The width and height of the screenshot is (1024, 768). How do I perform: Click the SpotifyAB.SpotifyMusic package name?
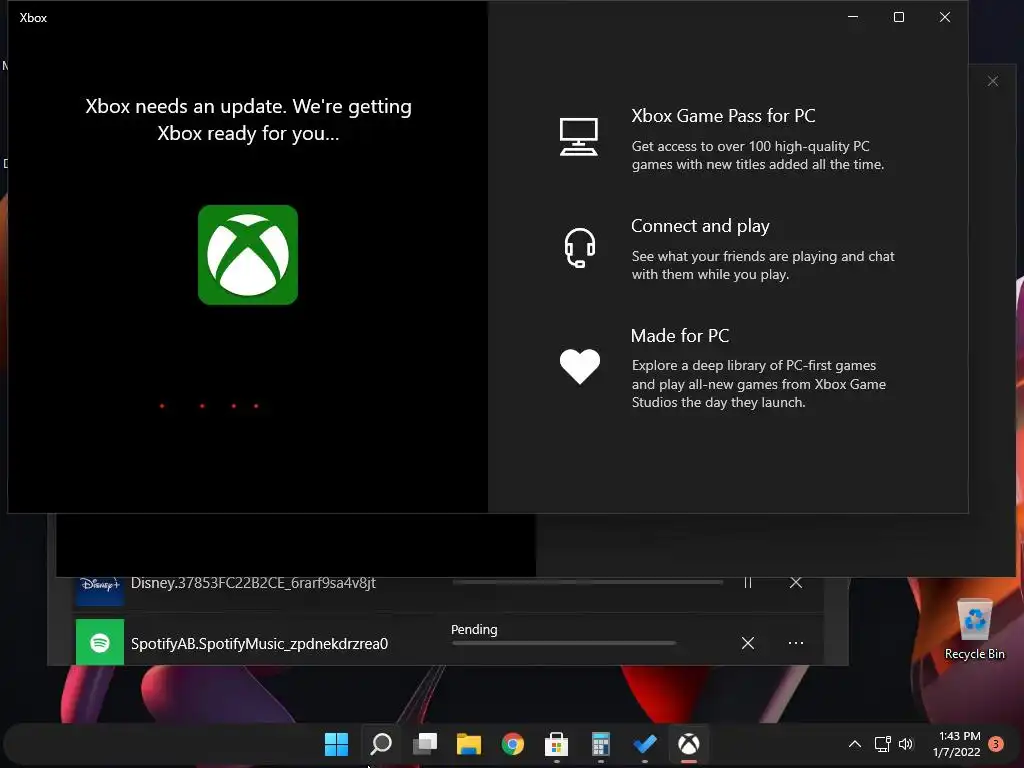259,644
